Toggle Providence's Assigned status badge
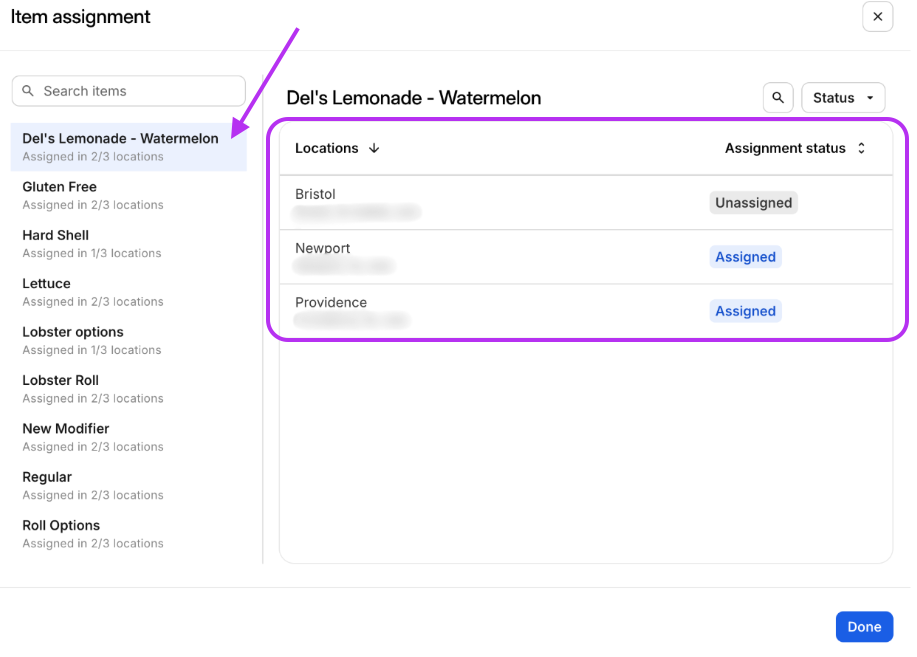This screenshot has height=657, width=917. point(745,311)
